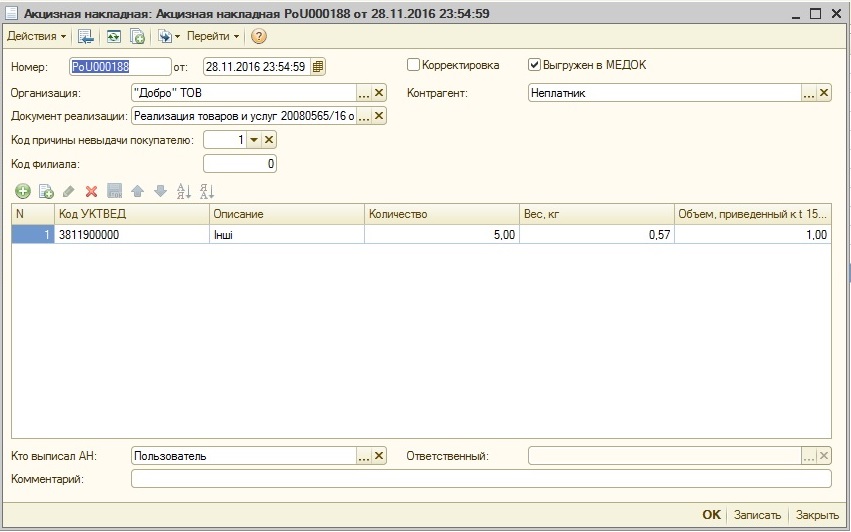The height and width of the screenshot is (532, 851).
Task: Open the Действия menu
Action: tap(36, 37)
